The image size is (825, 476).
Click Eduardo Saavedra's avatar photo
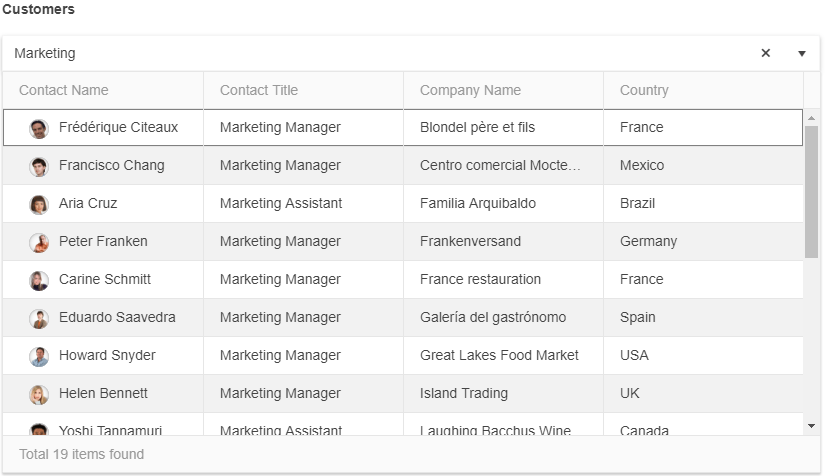(x=39, y=318)
